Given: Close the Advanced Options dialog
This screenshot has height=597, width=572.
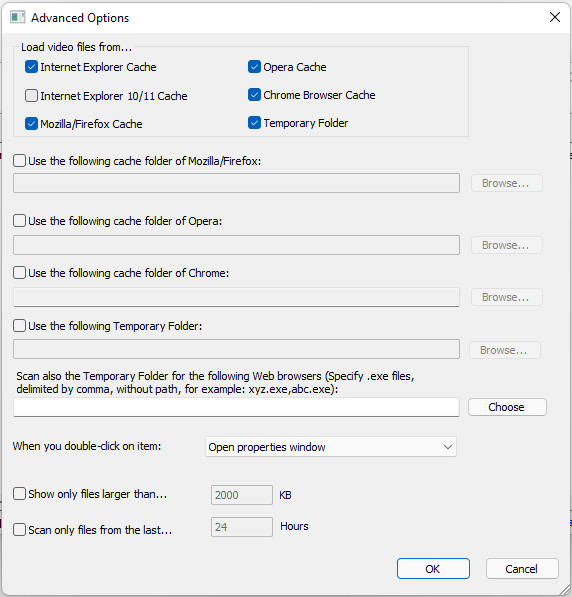Looking at the screenshot, I should (554, 17).
